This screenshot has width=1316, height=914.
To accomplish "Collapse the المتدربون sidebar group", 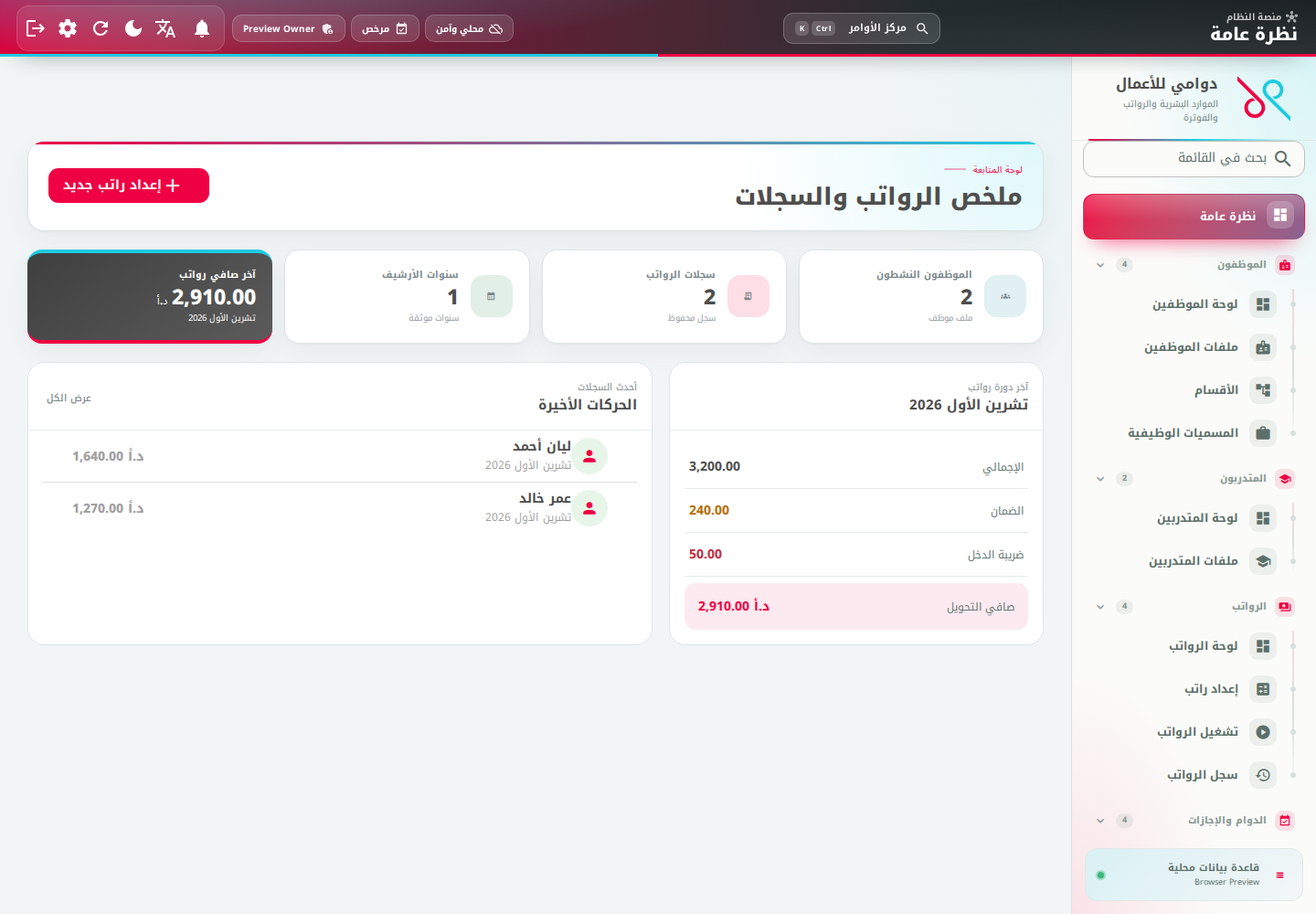I will tap(1194, 479).
